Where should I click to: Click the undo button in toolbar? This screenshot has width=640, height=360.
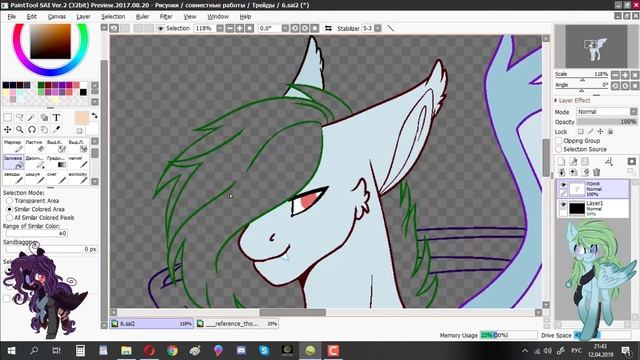point(114,28)
